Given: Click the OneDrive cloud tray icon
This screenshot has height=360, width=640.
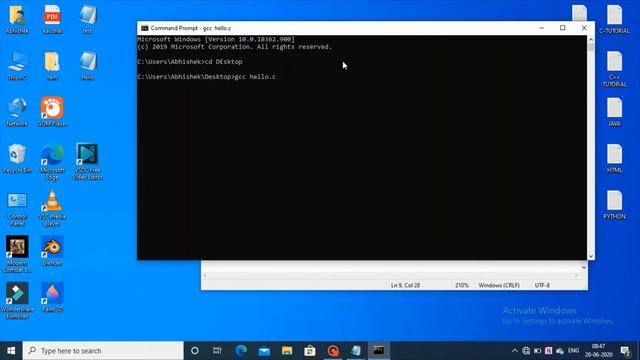Looking at the screenshot, I should tap(560, 351).
